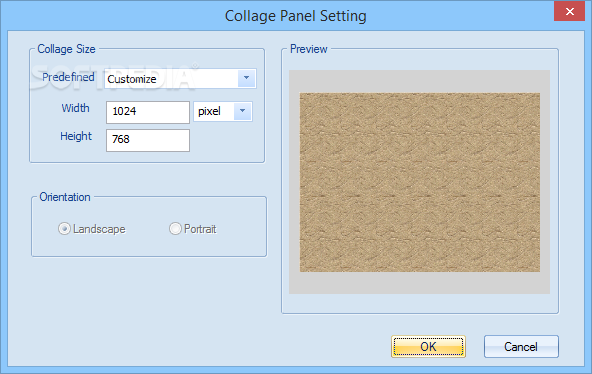Click the Predefined label
The height and width of the screenshot is (374, 592).
click(x=68, y=77)
